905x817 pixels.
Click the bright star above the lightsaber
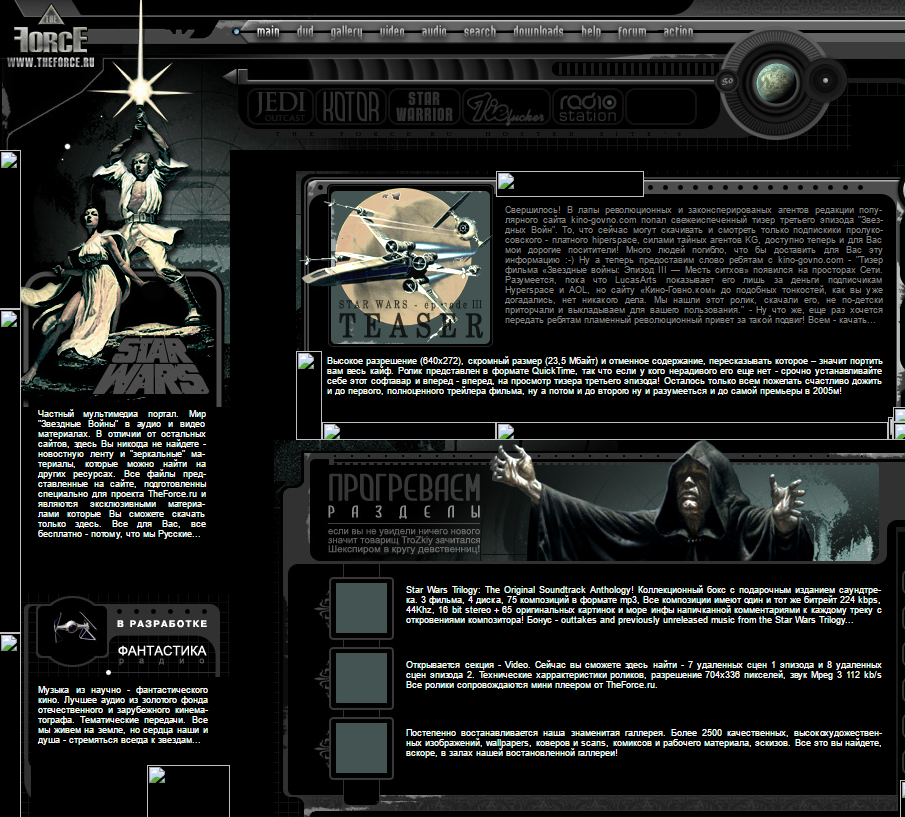tap(141, 89)
